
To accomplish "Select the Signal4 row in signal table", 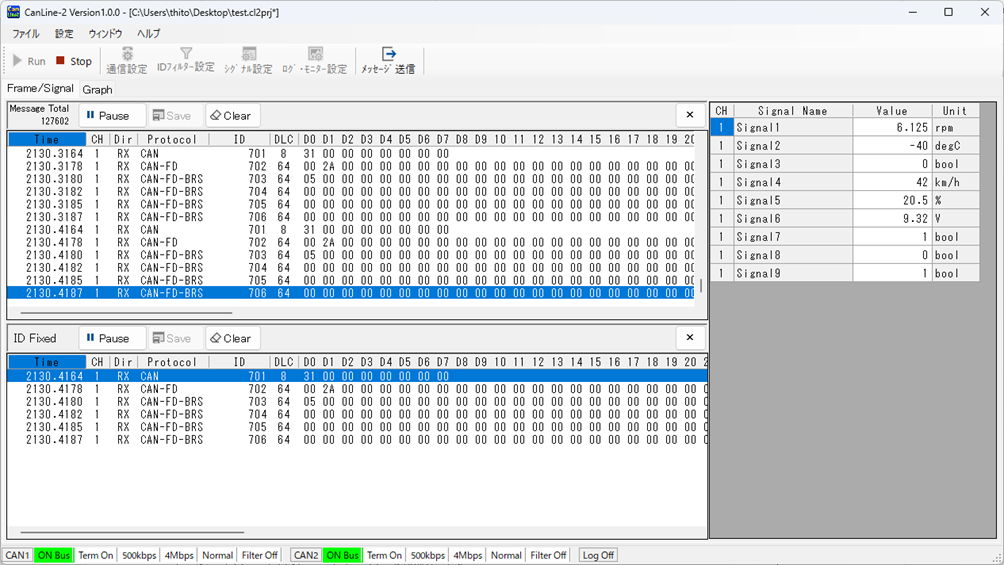I will point(792,182).
